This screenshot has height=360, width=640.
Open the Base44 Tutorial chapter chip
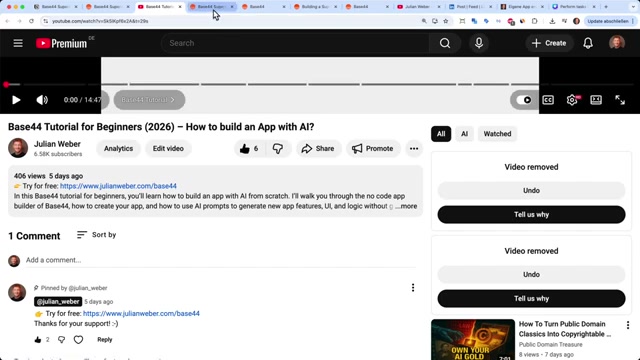(x=149, y=100)
